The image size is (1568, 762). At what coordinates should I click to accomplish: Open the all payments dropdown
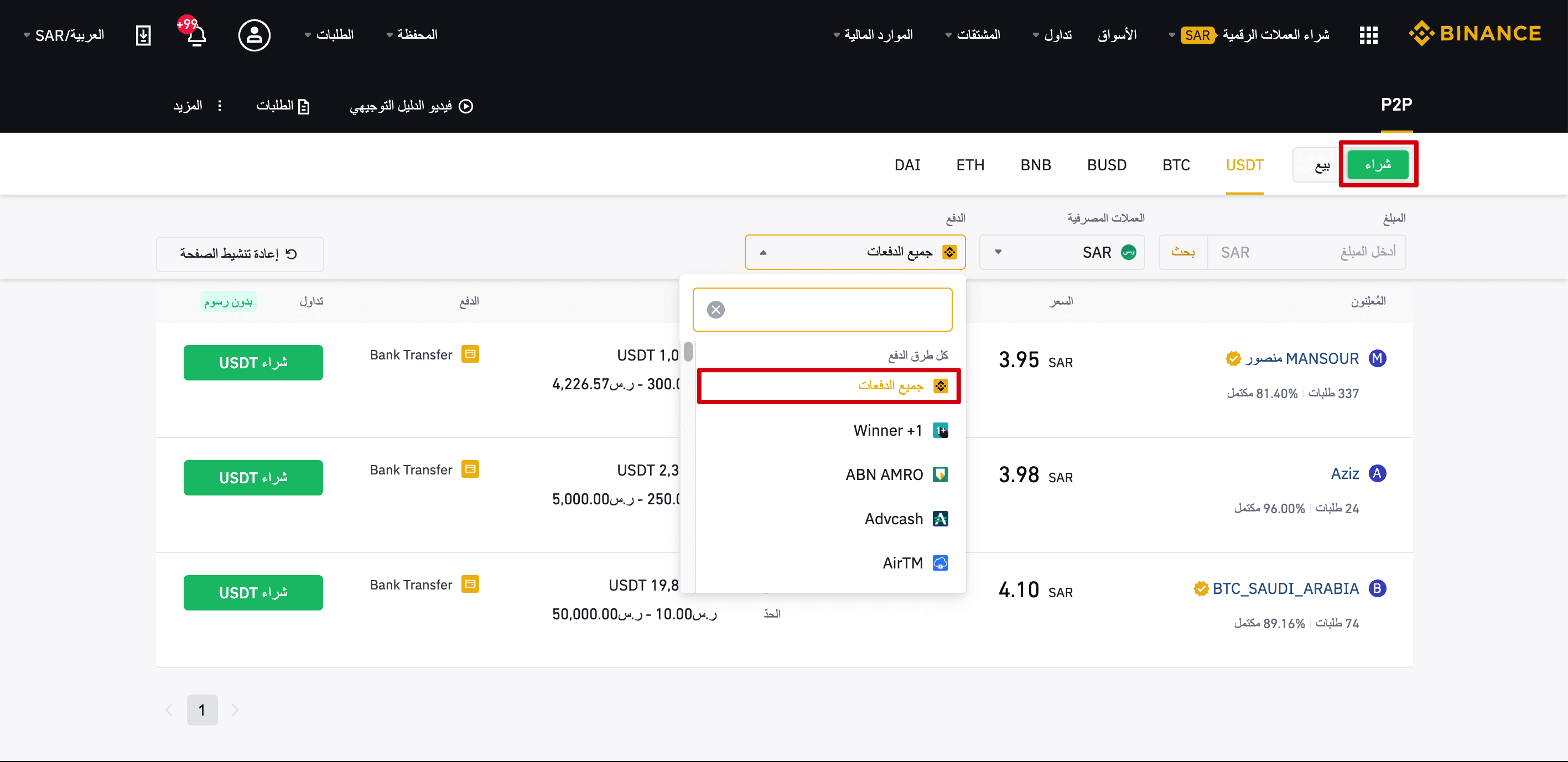[x=855, y=252]
